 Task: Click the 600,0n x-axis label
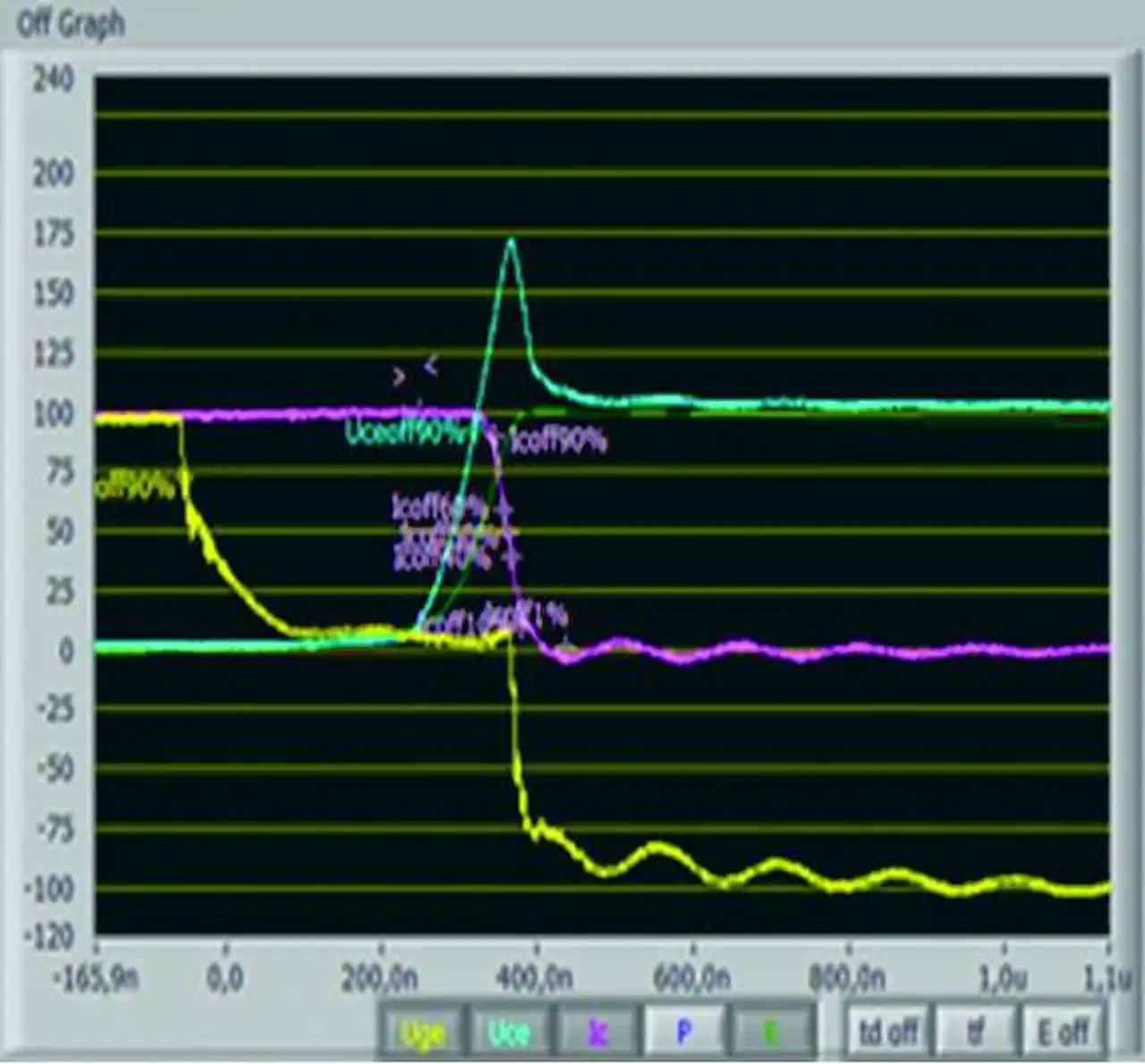[x=691, y=979]
